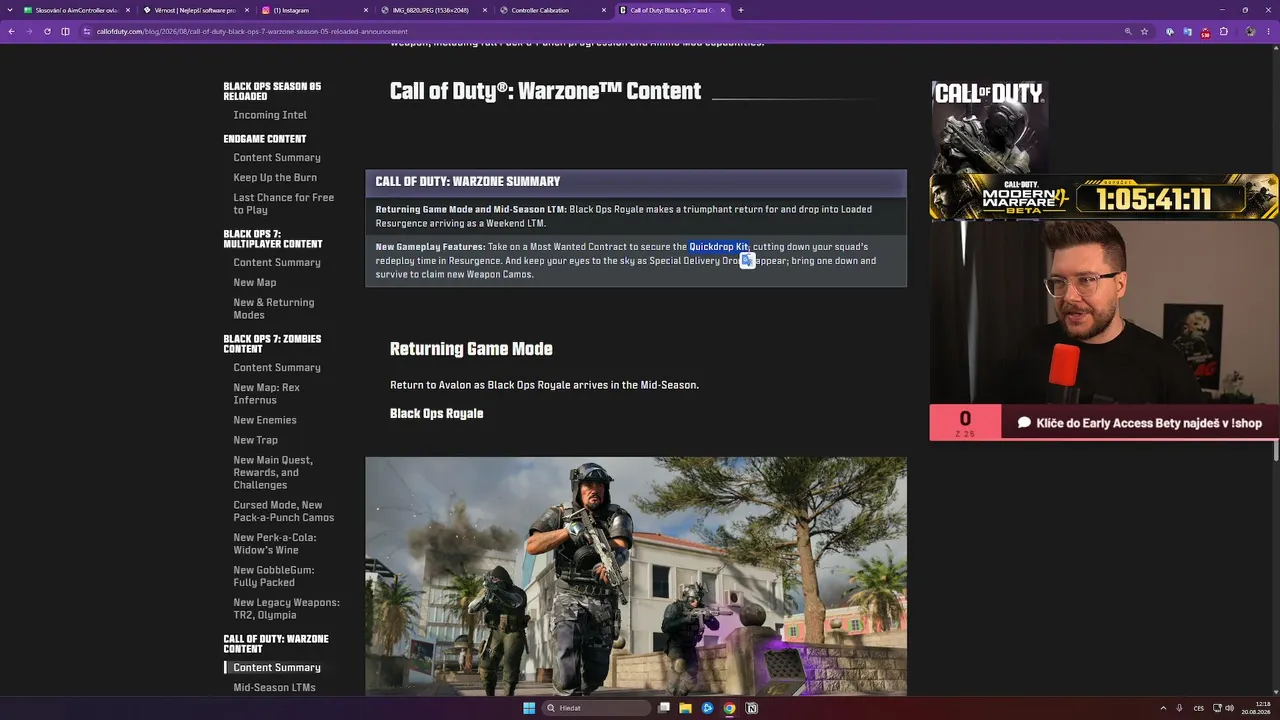Click Black Ops 7: Zombies Content heading
The height and width of the screenshot is (720, 1280).
[x=272, y=344]
